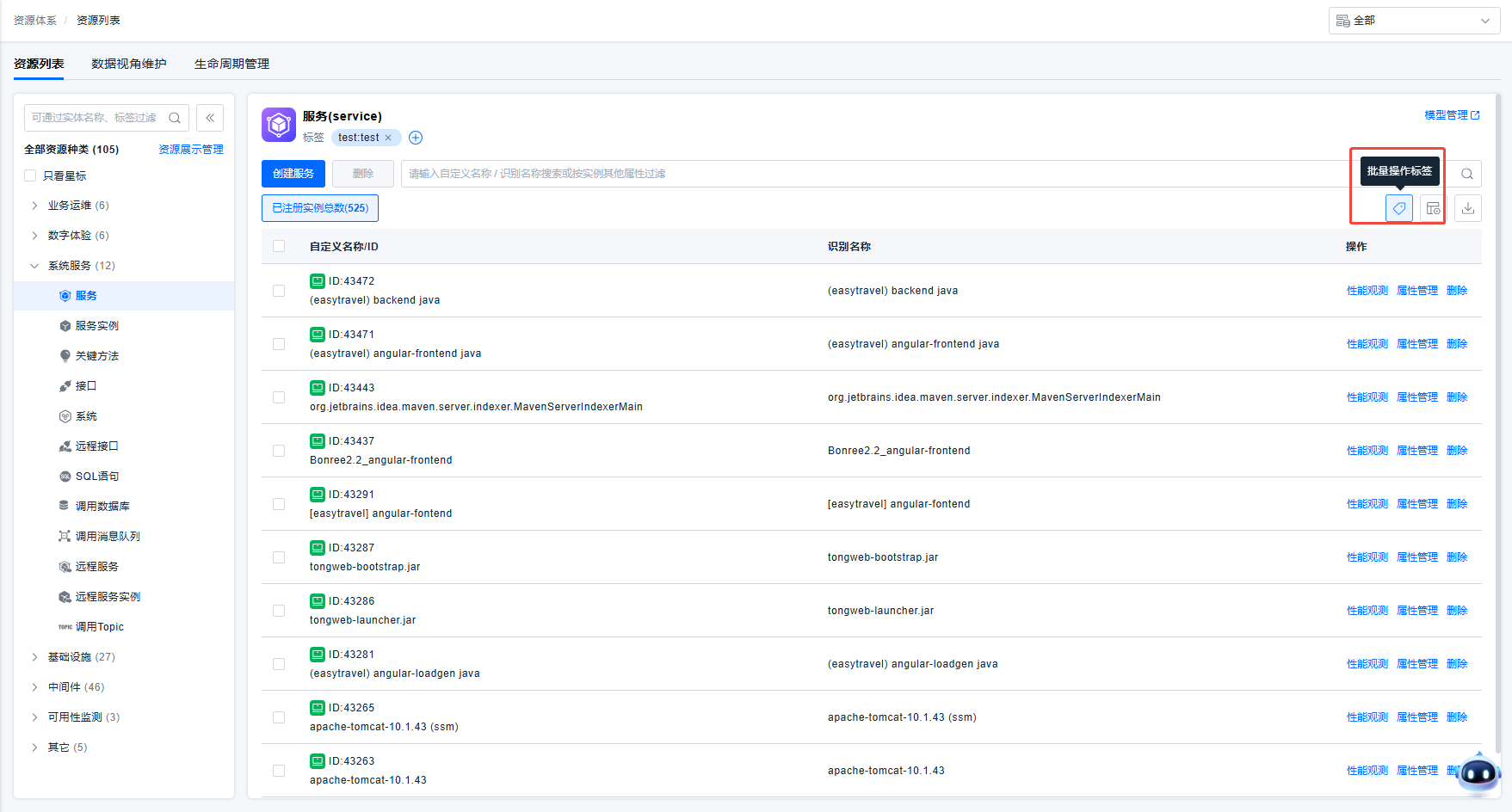This screenshot has height=812, width=1512.
Task: Click the 创建服务 button
Action: (293, 174)
